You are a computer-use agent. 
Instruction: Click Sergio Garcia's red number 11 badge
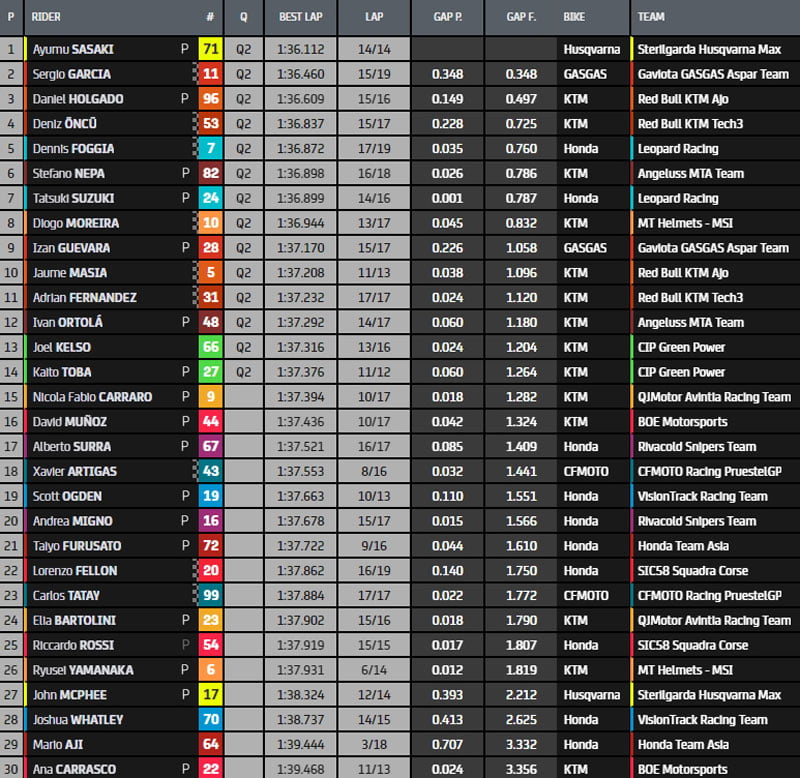pyautogui.click(x=211, y=74)
